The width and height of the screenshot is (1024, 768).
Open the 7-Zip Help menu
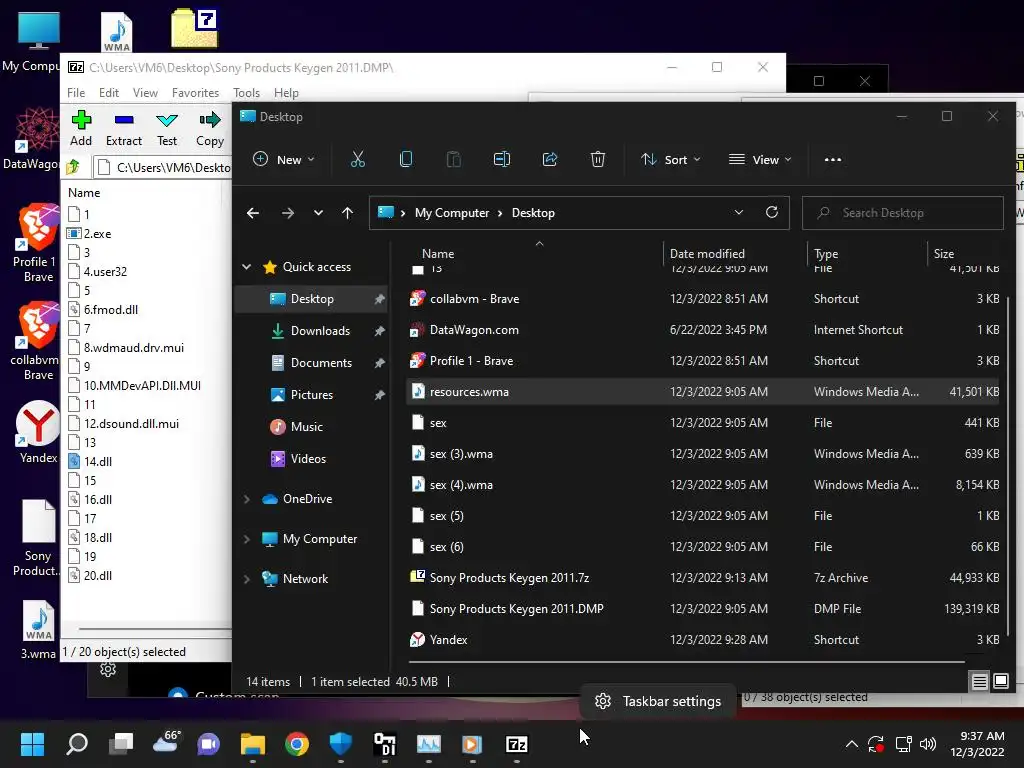click(286, 93)
